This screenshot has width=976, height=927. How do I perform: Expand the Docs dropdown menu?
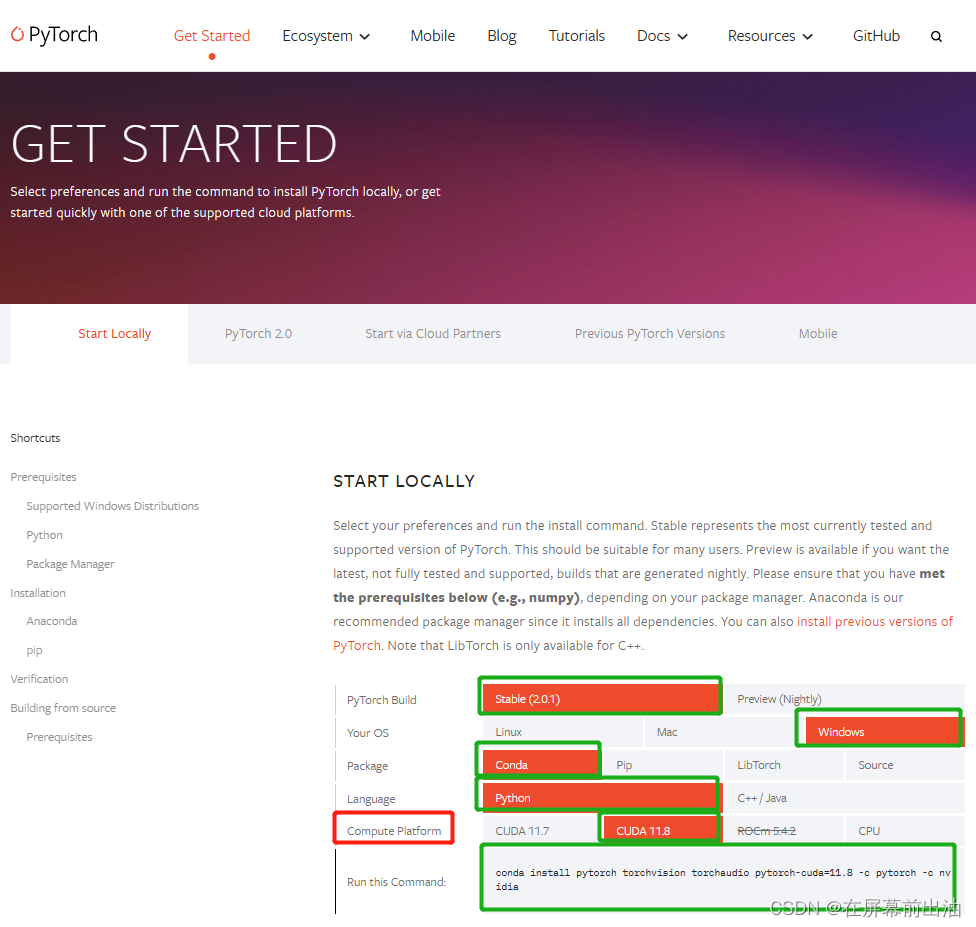coord(662,36)
